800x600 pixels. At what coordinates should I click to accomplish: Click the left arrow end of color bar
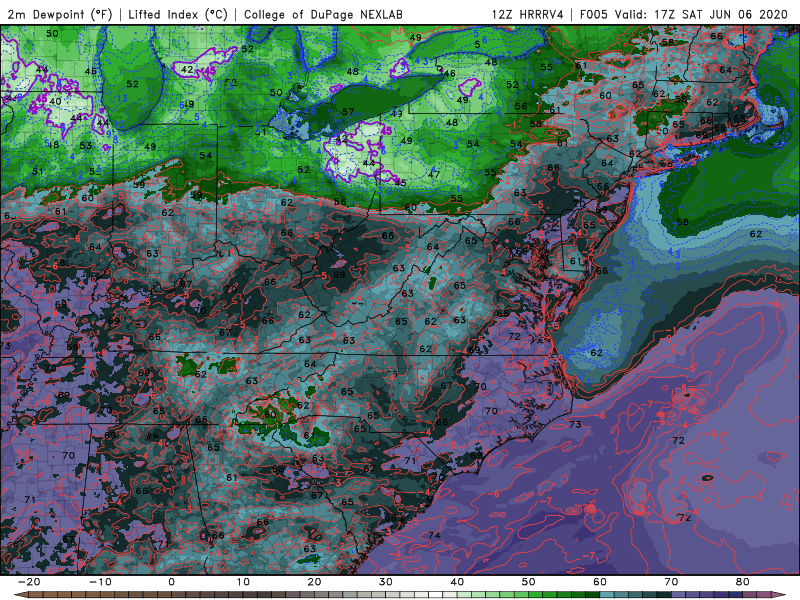coord(19,595)
